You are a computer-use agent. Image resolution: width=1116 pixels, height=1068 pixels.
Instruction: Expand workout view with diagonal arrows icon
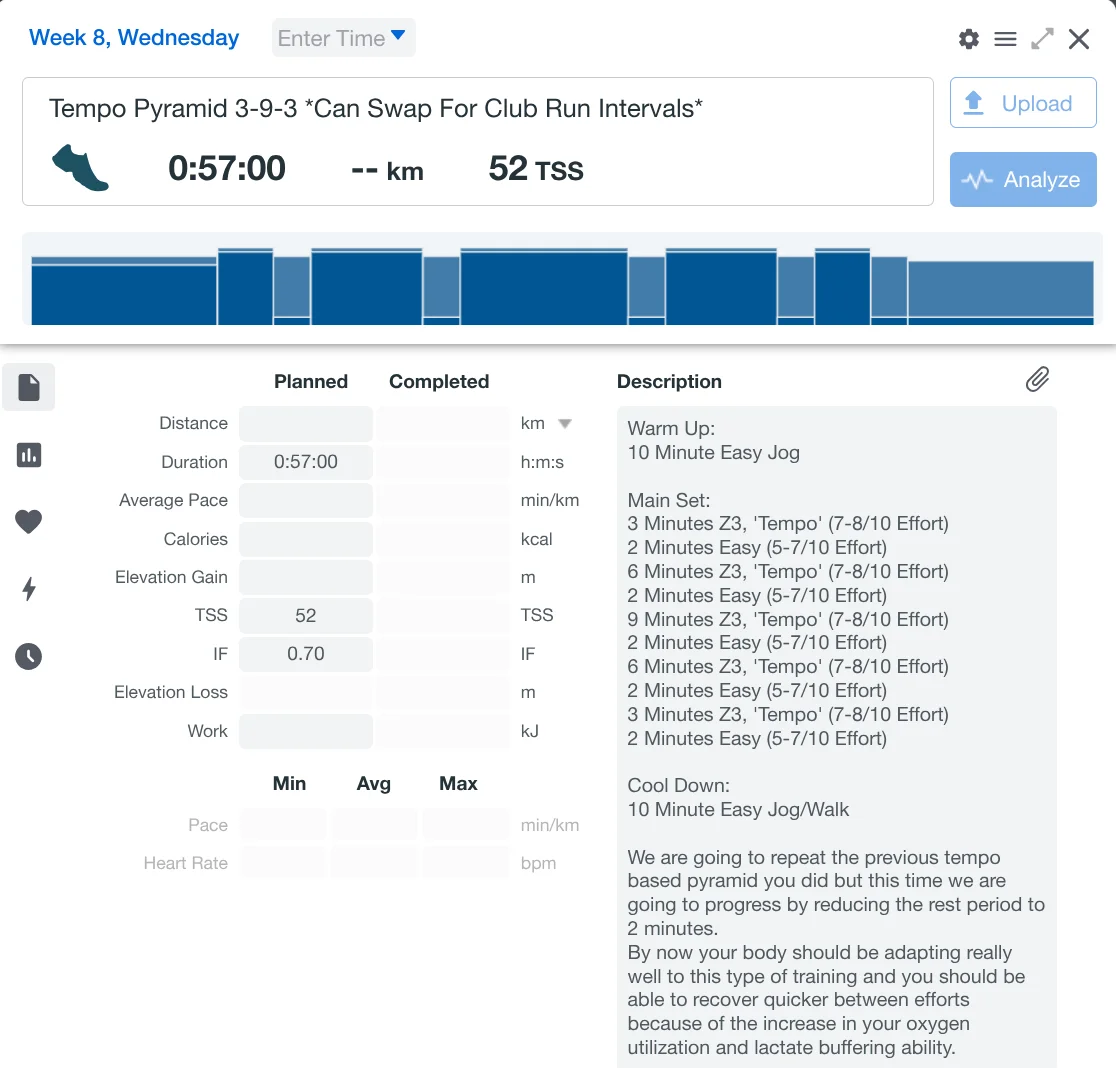click(1042, 39)
